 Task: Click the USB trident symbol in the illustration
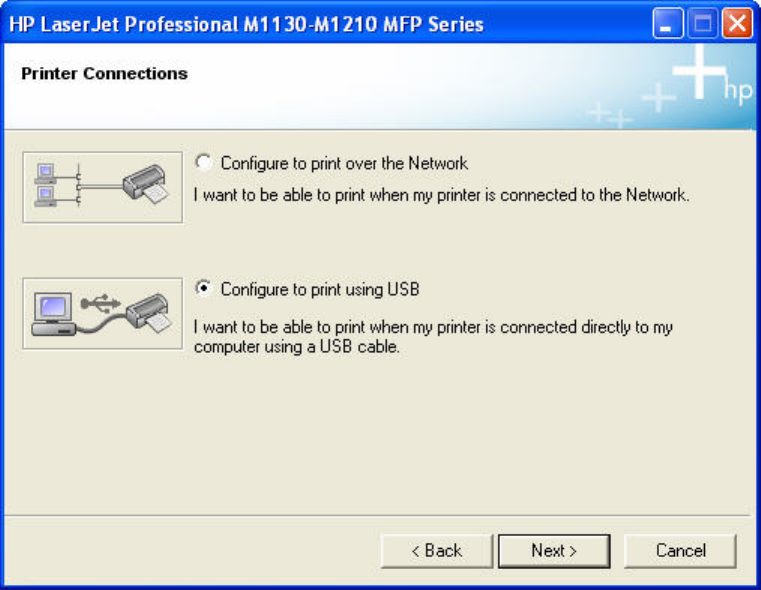(x=101, y=298)
